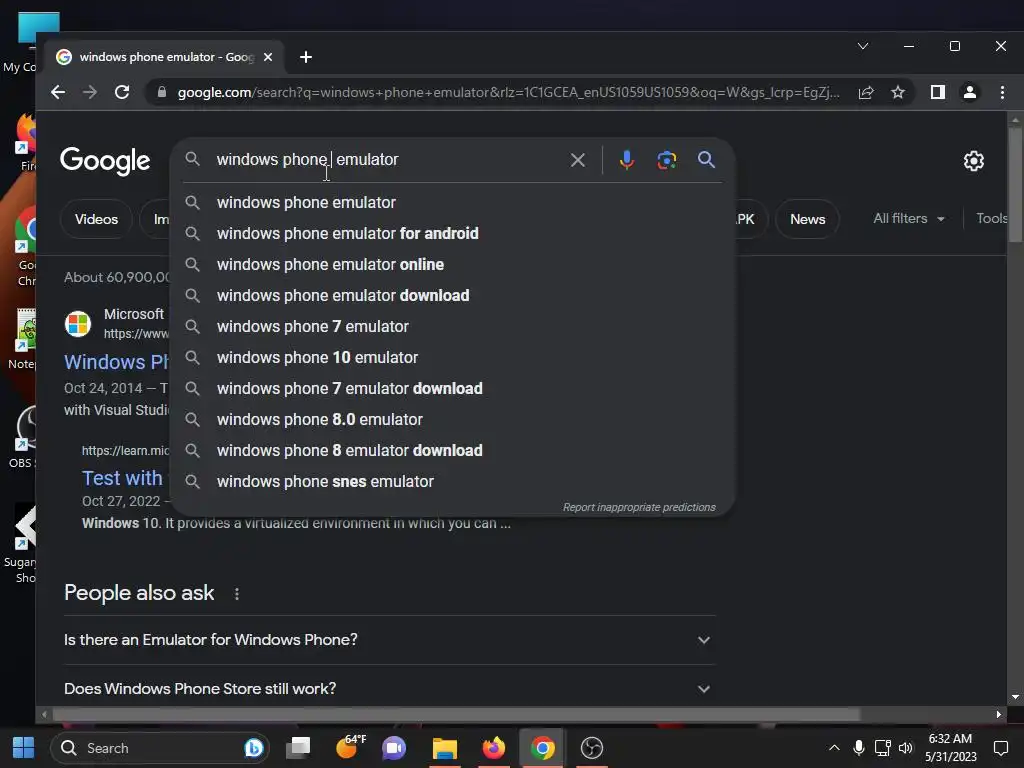Clear the Google search box text
The height and width of the screenshot is (768, 1024).
577,160
